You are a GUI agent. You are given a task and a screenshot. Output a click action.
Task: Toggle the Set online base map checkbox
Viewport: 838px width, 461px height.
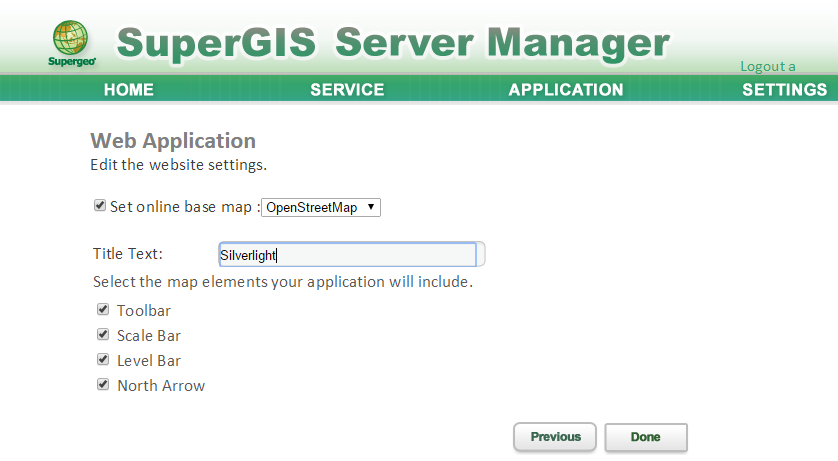coord(100,205)
